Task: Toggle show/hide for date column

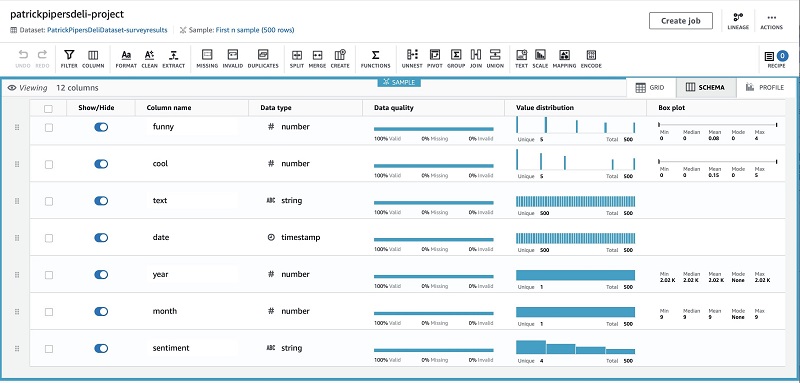Action: [x=101, y=238]
